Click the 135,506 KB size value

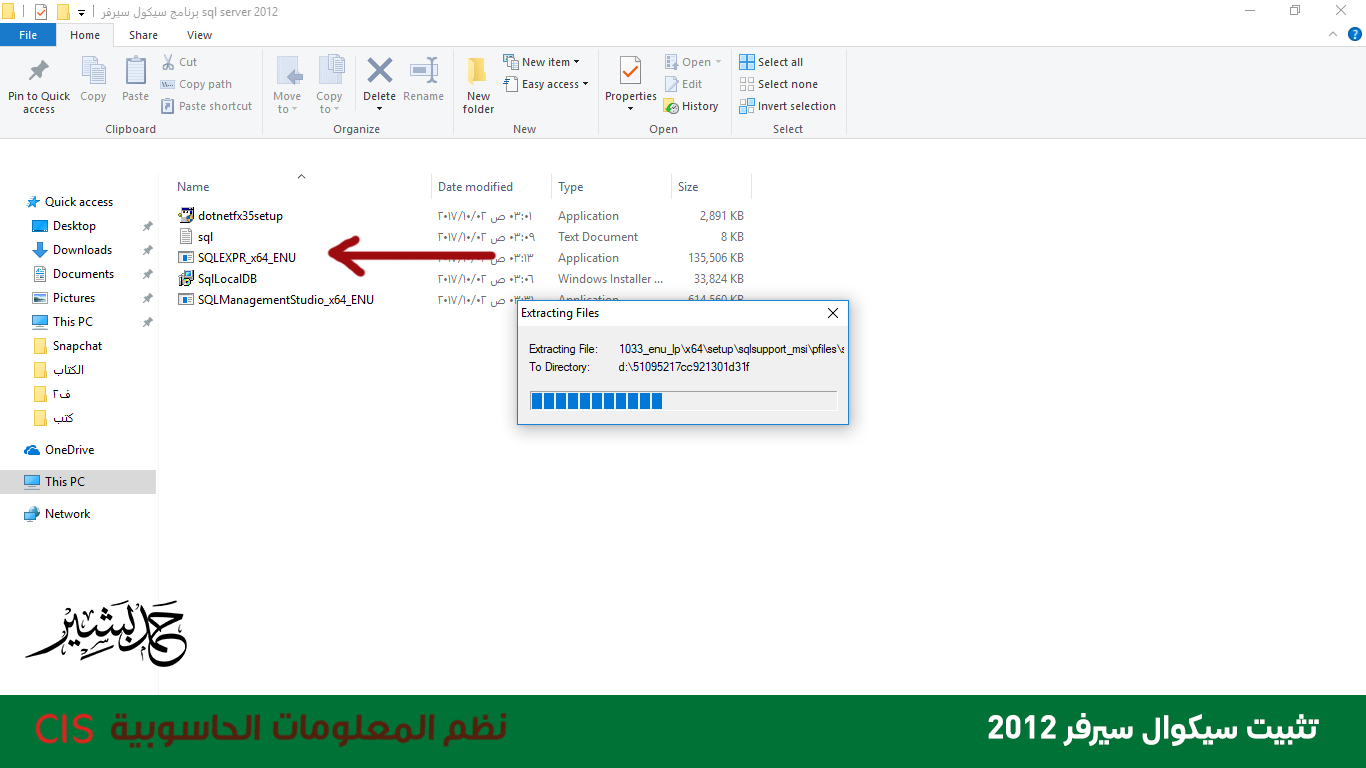coord(716,258)
